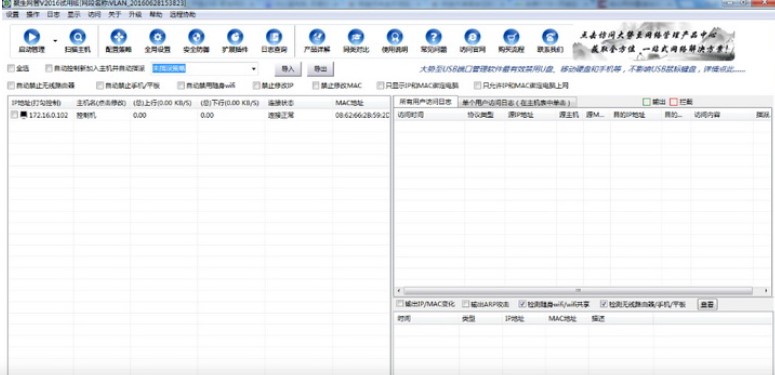Open the 显示 menu
Image resolution: width=775 pixels, height=375 pixels.
(74, 15)
